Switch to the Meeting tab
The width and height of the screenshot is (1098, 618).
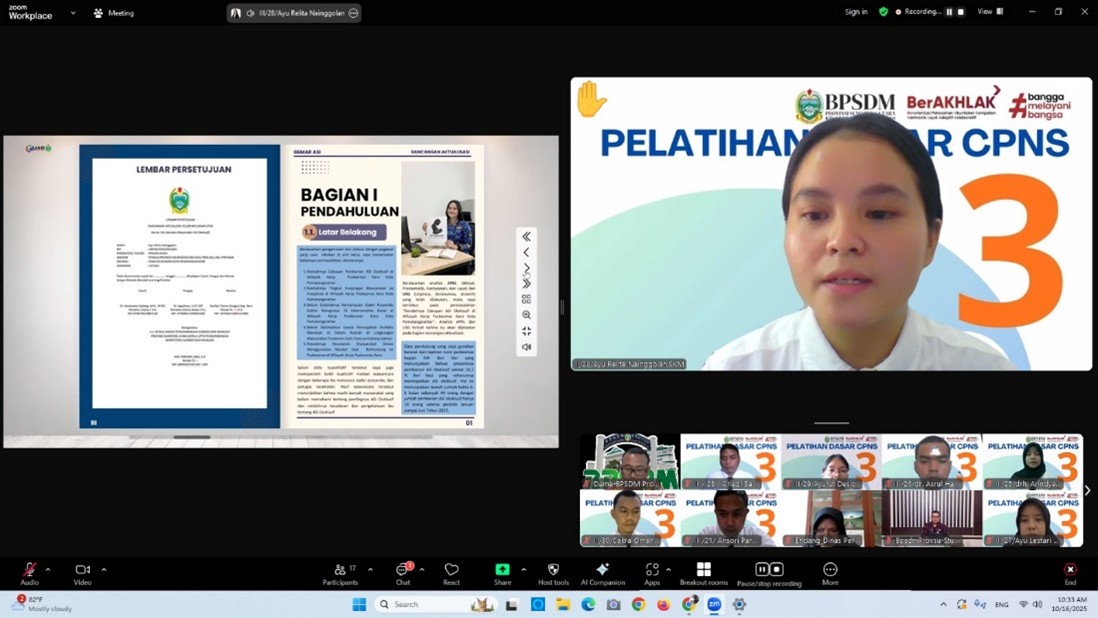click(113, 13)
